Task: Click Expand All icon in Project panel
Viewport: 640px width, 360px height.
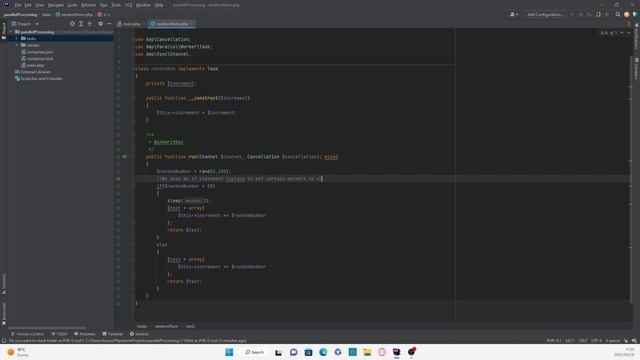Action: [x=81, y=24]
